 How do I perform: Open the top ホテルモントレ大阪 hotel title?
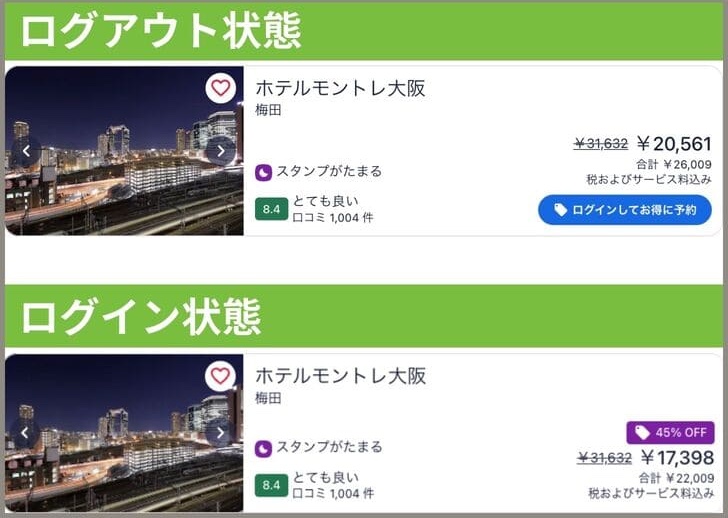click(340, 88)
